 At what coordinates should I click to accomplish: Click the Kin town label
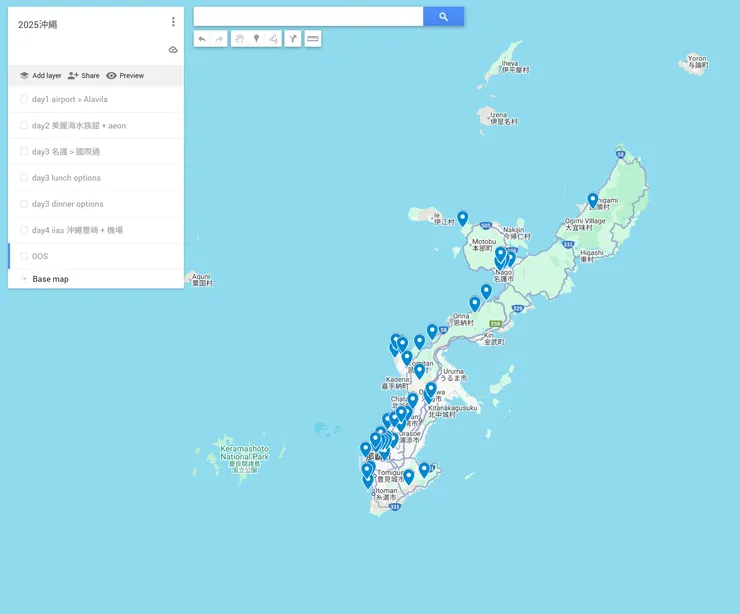[x=494, y=338]
